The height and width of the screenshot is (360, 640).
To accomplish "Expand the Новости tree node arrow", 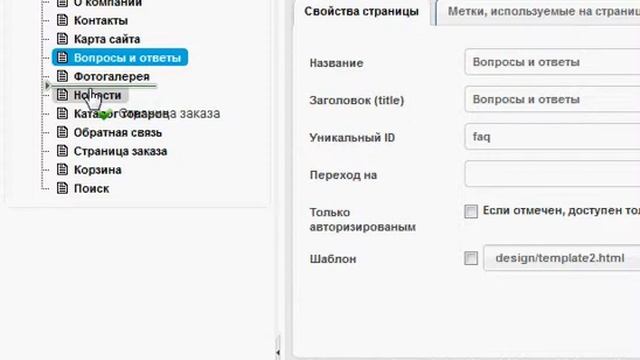I will [47, 85].
